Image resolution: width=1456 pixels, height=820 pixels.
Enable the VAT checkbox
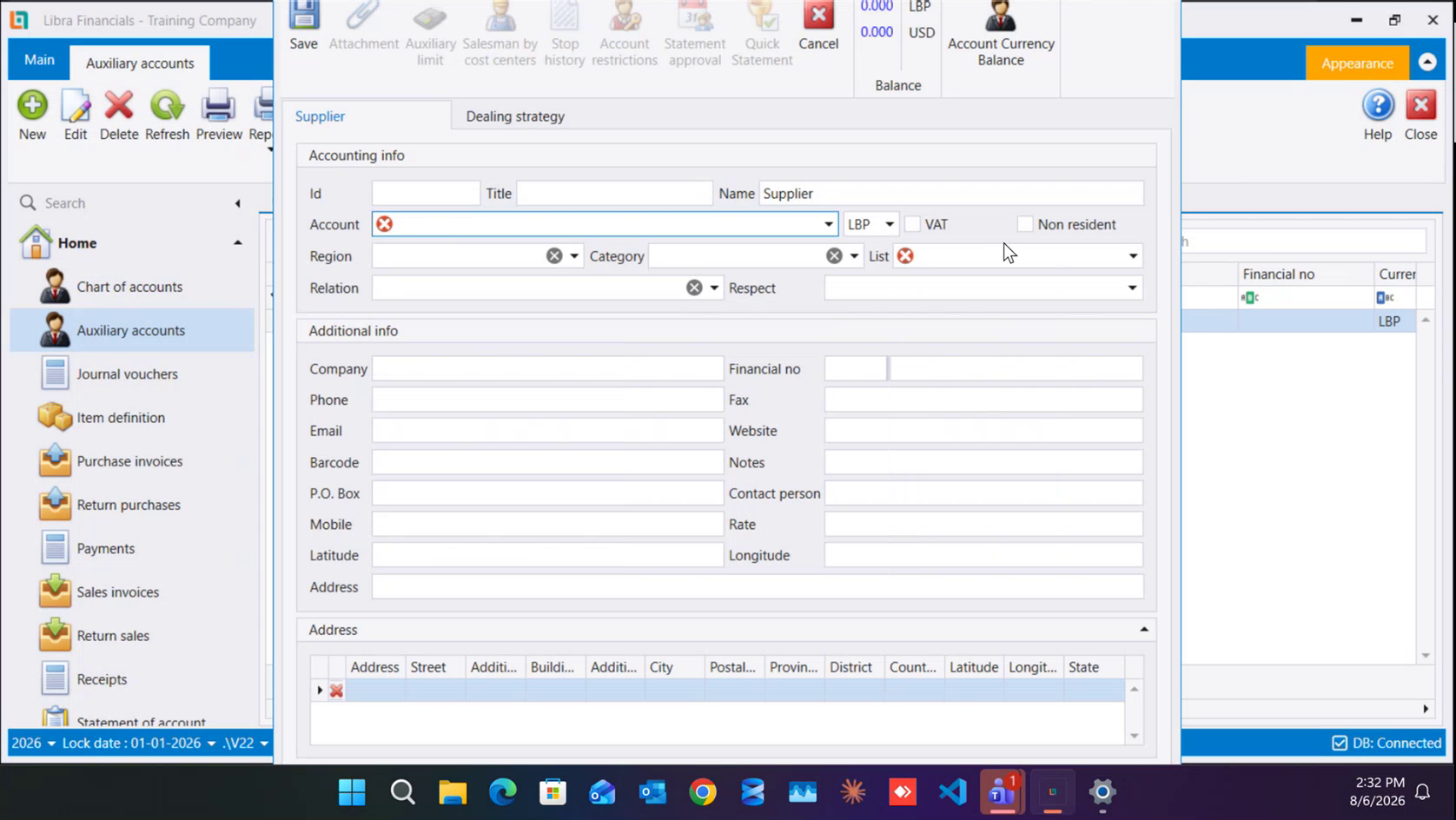pos(912,224)
